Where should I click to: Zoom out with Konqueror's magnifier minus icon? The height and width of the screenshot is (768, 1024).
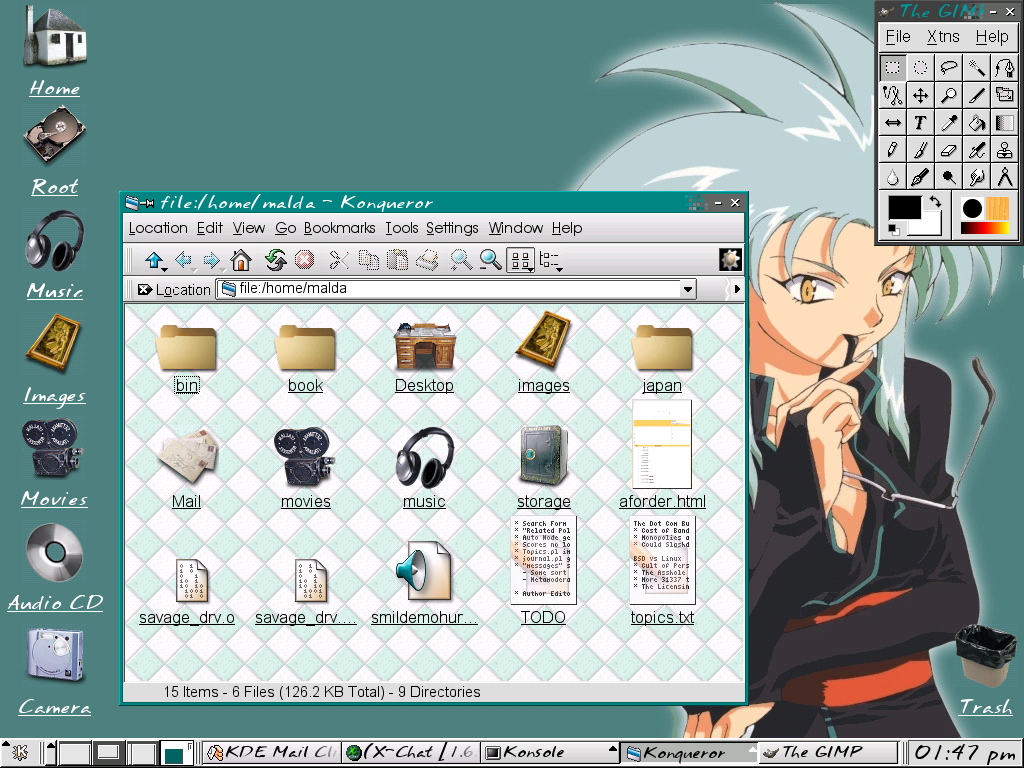point(490,260)
